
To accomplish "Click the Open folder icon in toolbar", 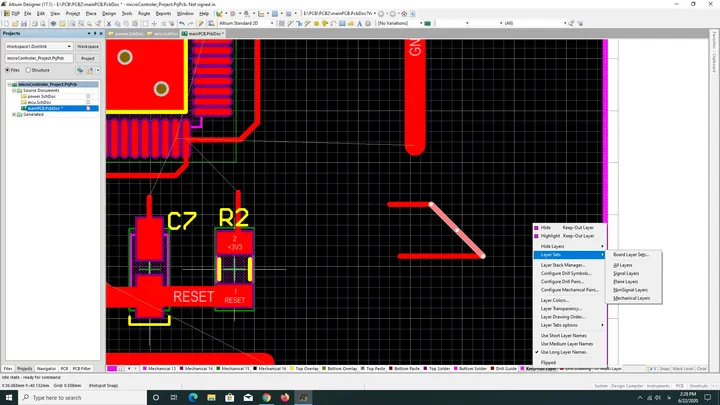I will 15,23.
